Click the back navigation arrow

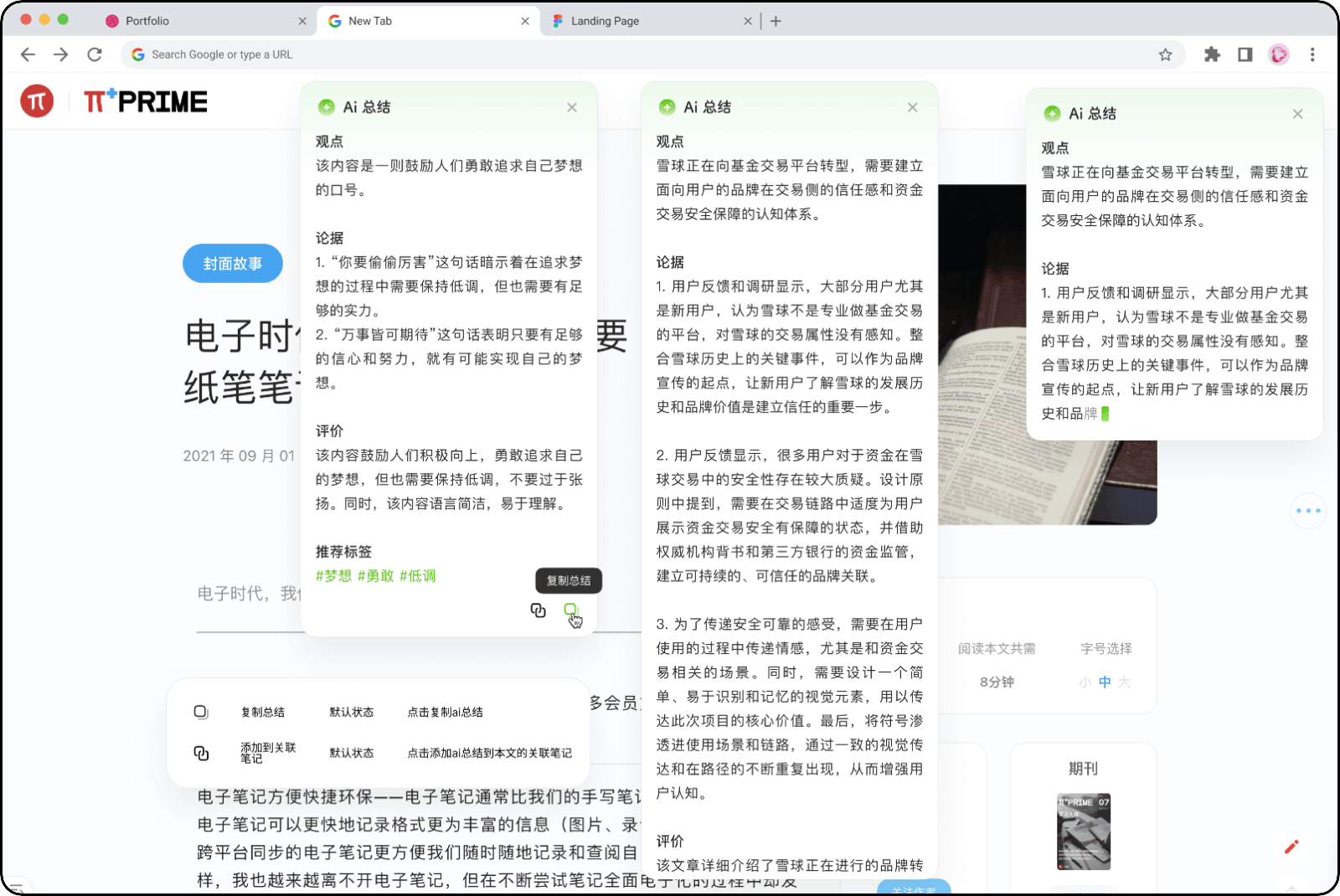[28, 54]
